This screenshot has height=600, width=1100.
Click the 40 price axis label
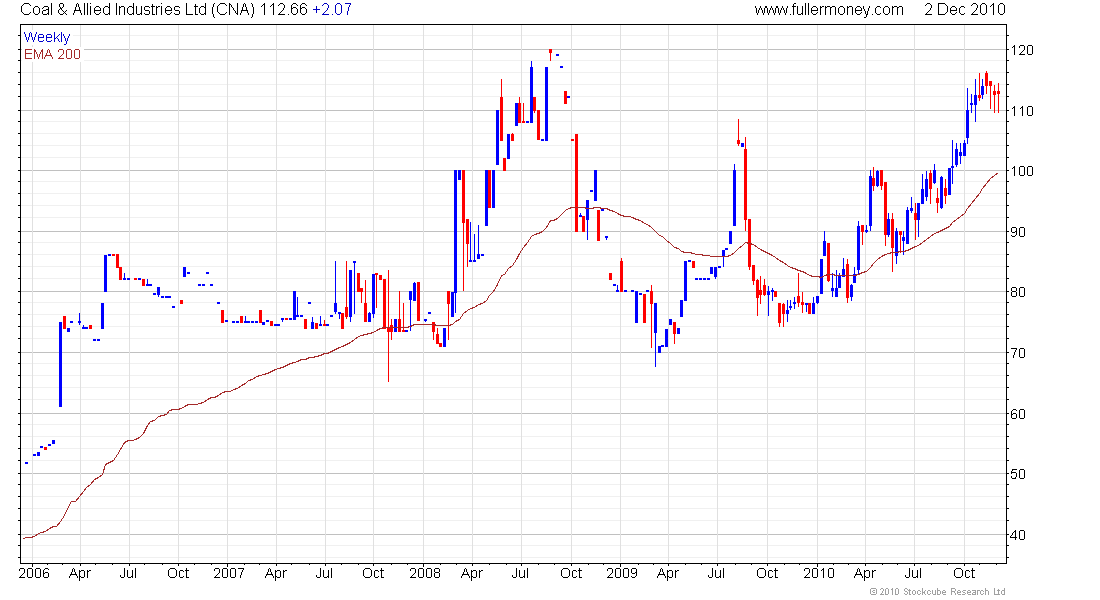tap(1017, 535)
